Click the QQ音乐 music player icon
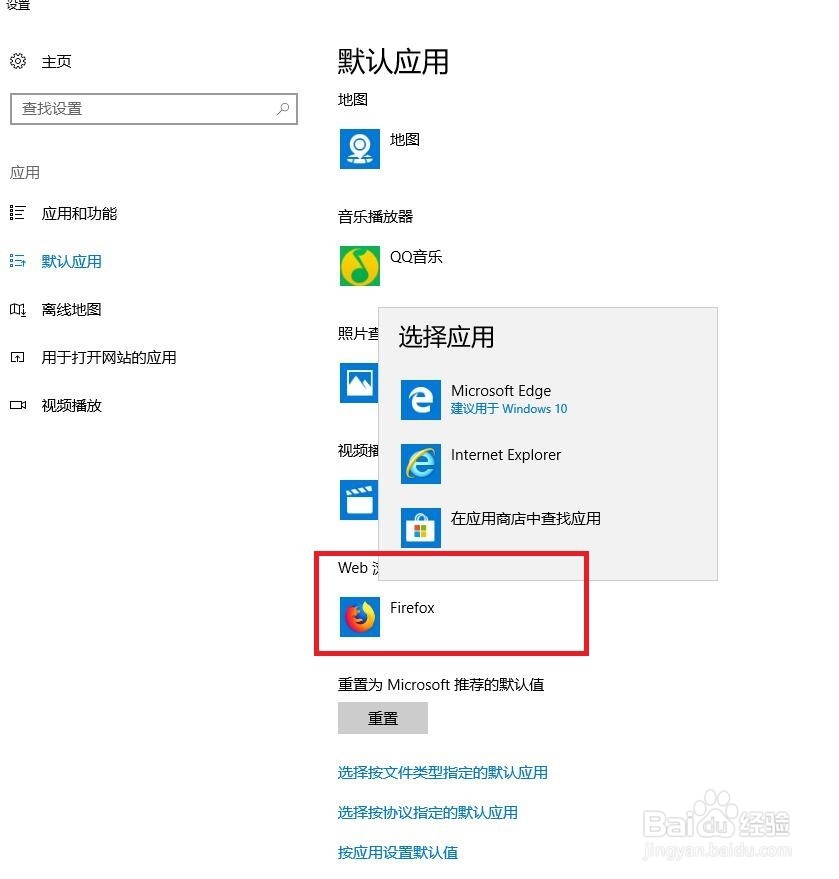Viewport: 839px width, 879px height. point(359,266)
